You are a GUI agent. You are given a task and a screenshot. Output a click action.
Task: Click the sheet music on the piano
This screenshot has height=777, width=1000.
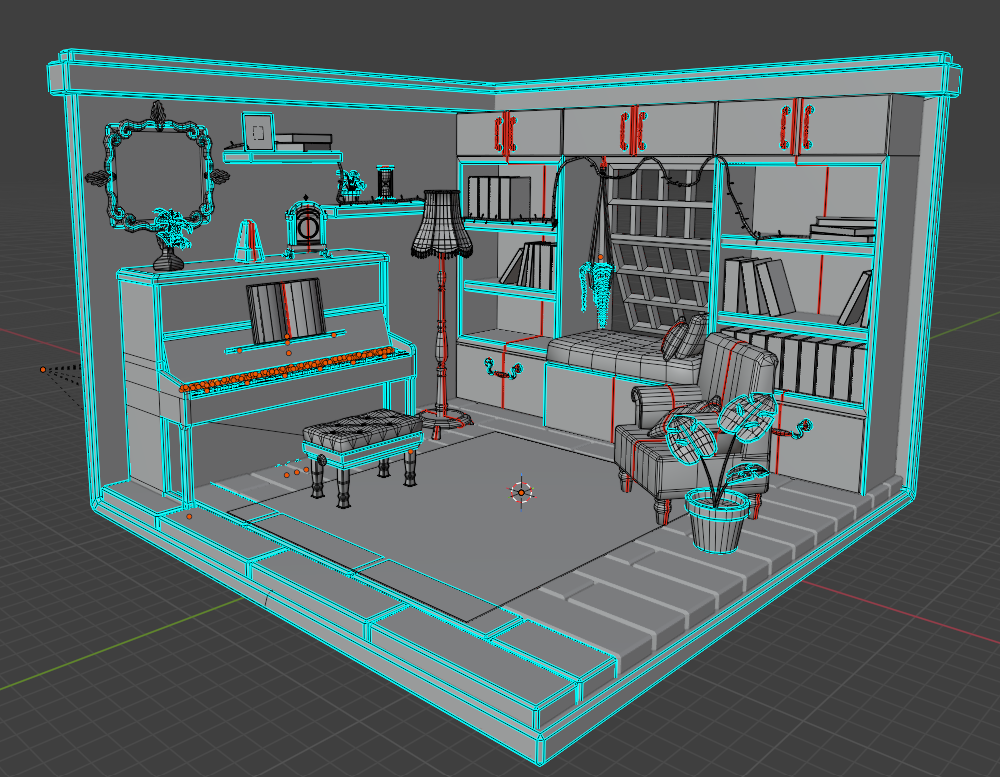click(285, 311)
